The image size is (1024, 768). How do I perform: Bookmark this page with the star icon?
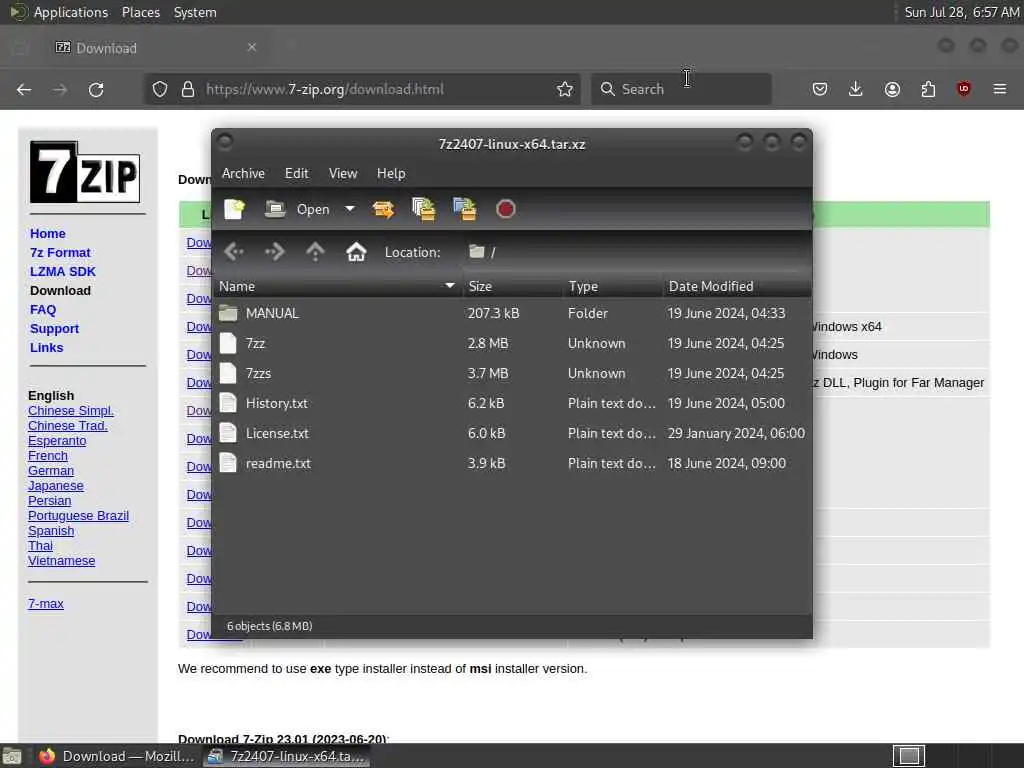[565, 89]
